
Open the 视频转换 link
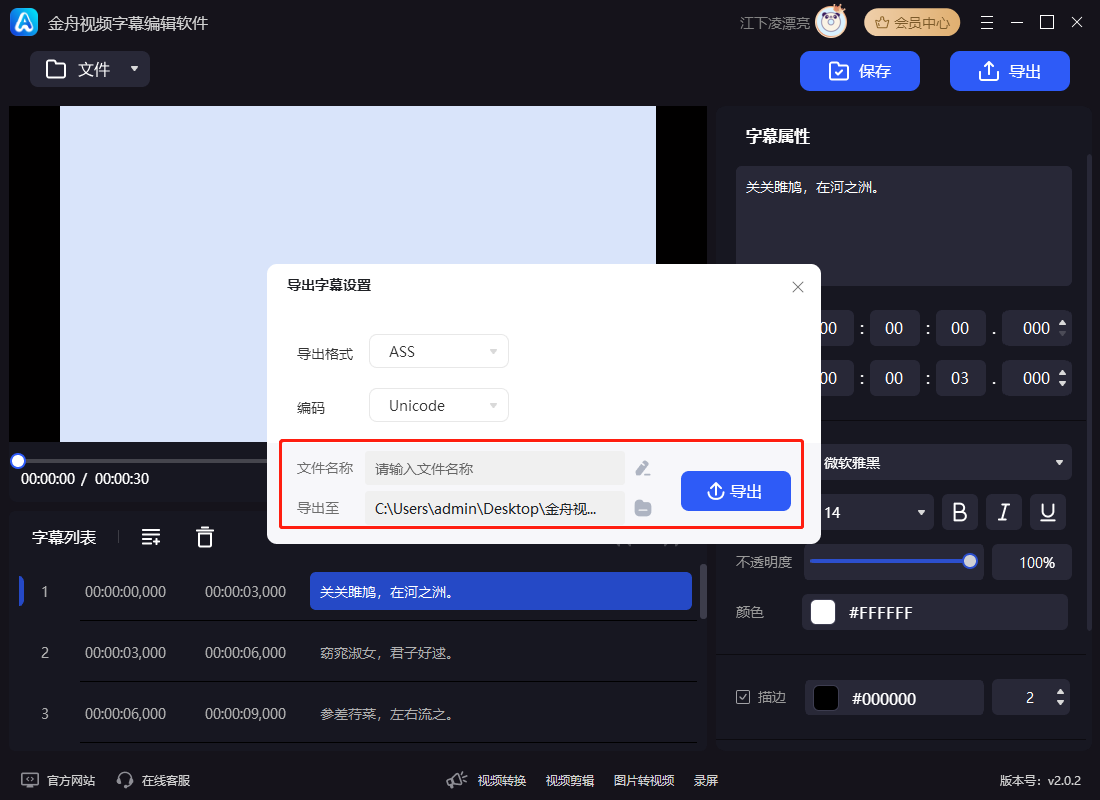pos(502,780)
